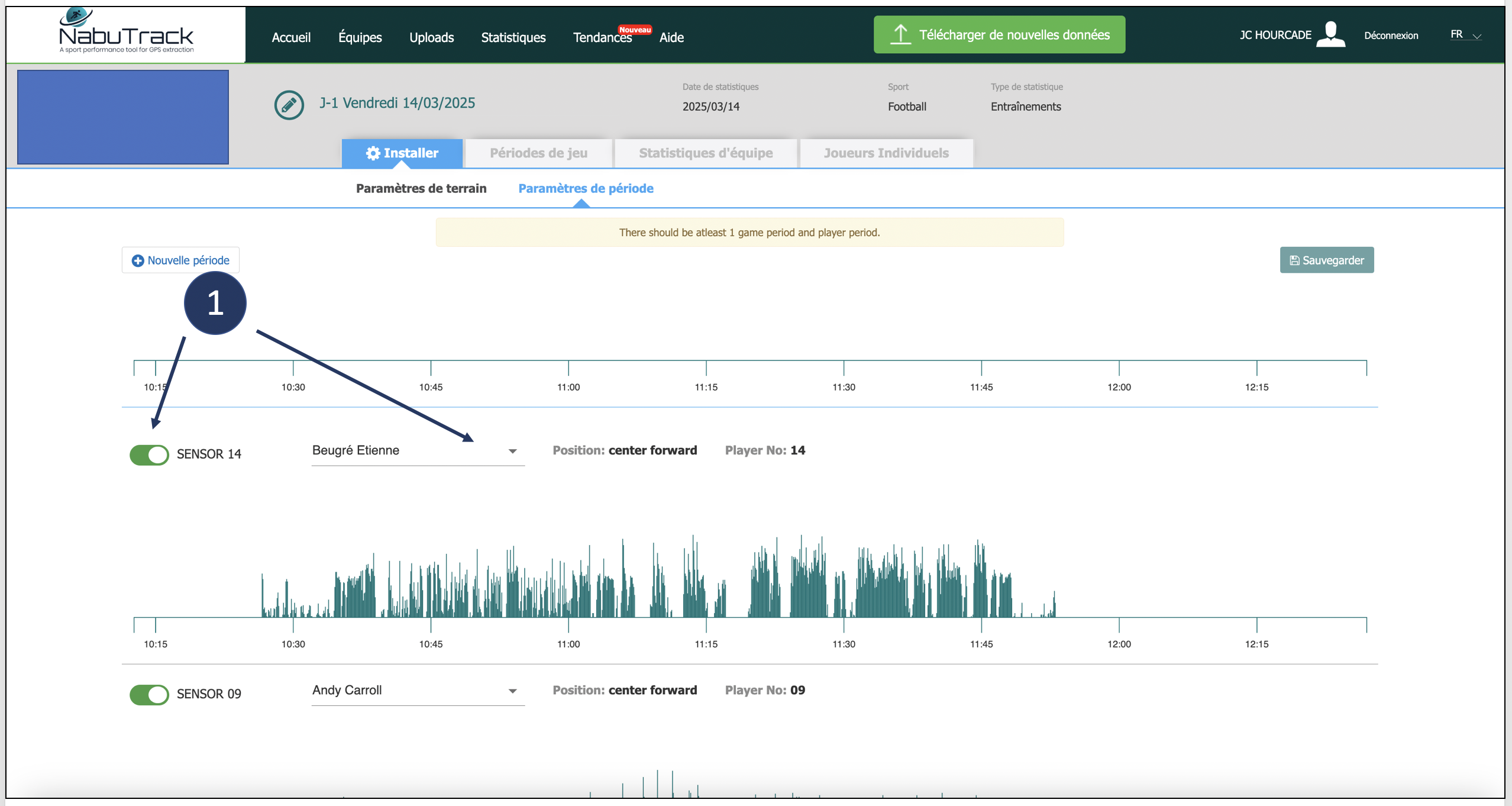
Task: Click the 11:30 marker on top timeline
Action: coord(844,387)
